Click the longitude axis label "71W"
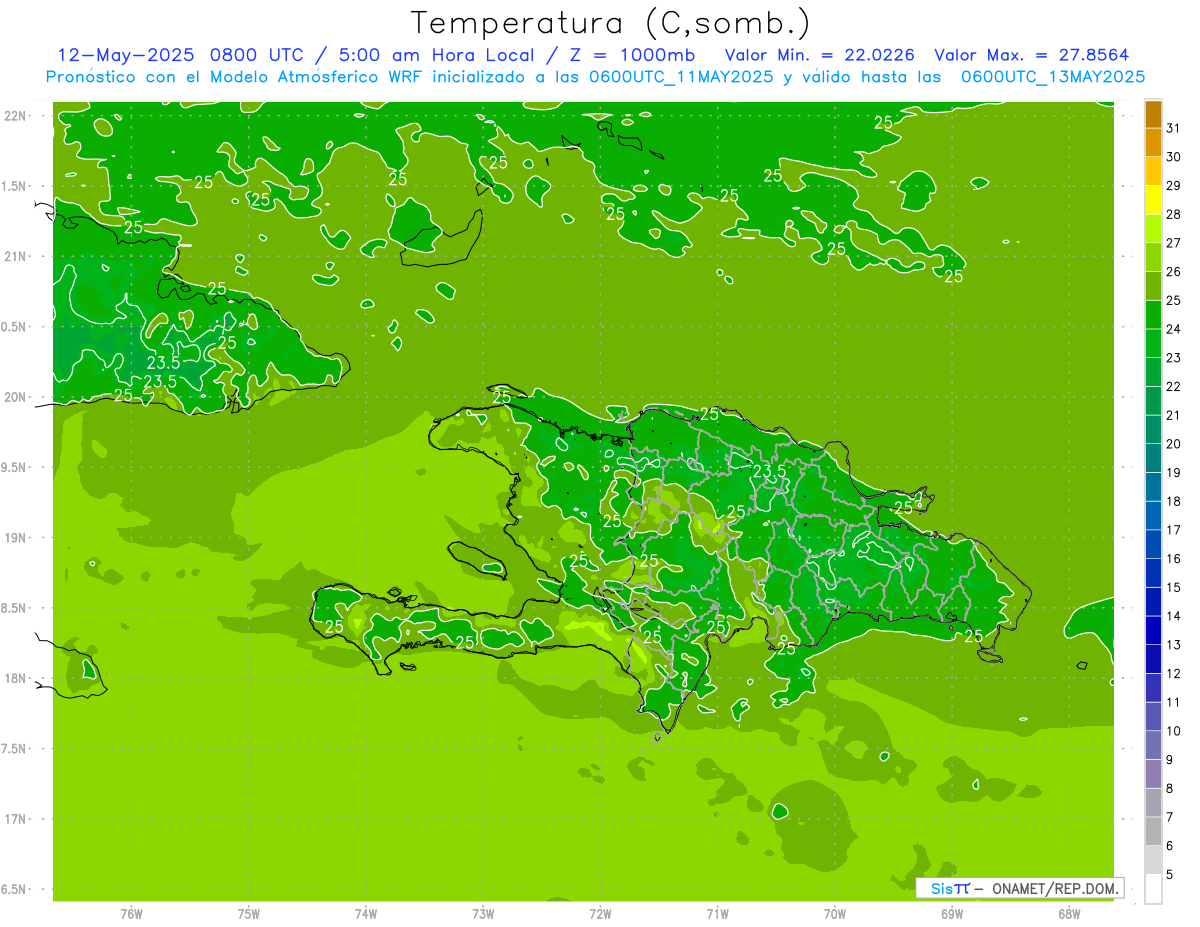1200x927 pixels. click(x=717, y=913)
